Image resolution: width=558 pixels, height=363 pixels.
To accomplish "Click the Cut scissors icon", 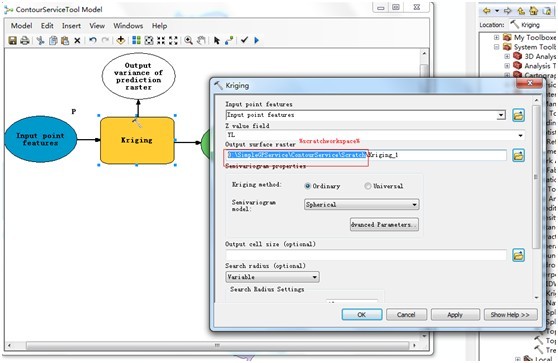I will 40,40.
